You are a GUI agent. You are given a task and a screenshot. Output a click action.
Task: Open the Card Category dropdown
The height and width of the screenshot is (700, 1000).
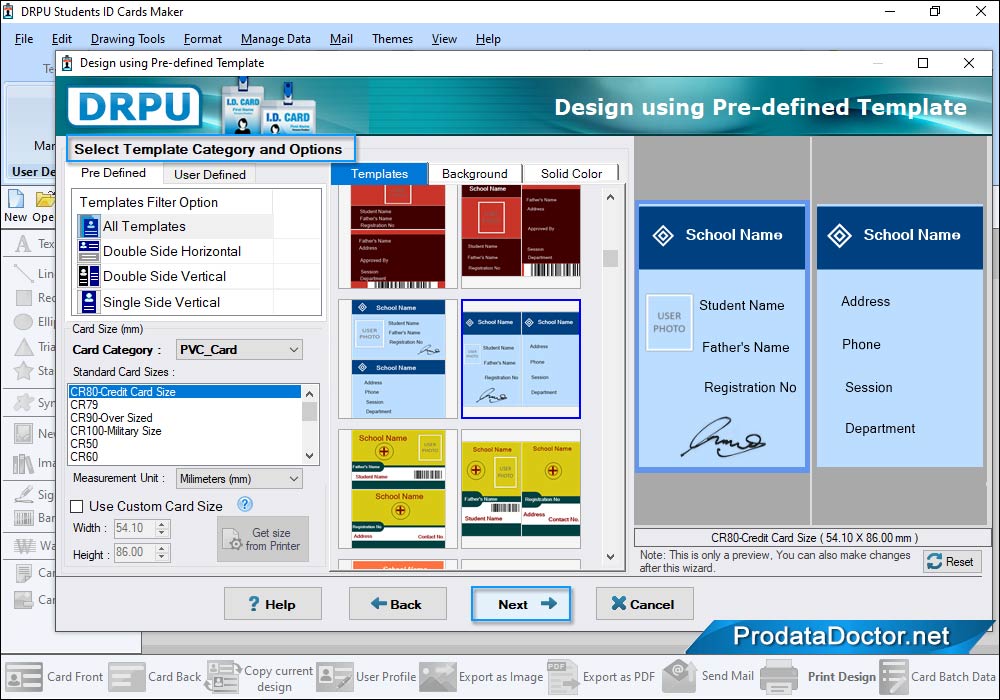pyautogui.click(x=239, y=349)
